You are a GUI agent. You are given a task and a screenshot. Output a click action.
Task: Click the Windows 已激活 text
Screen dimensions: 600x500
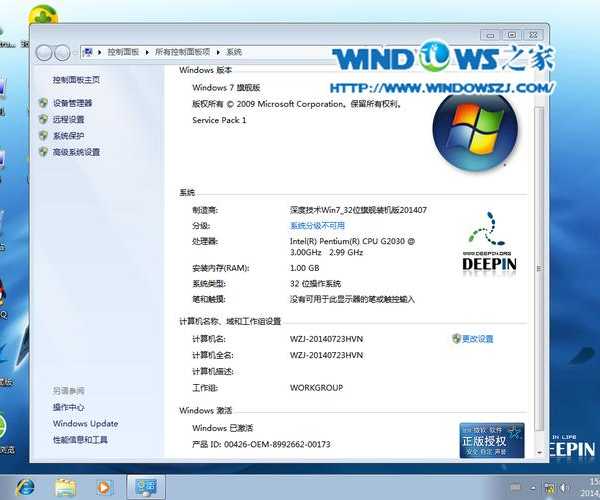click(222, 428)
